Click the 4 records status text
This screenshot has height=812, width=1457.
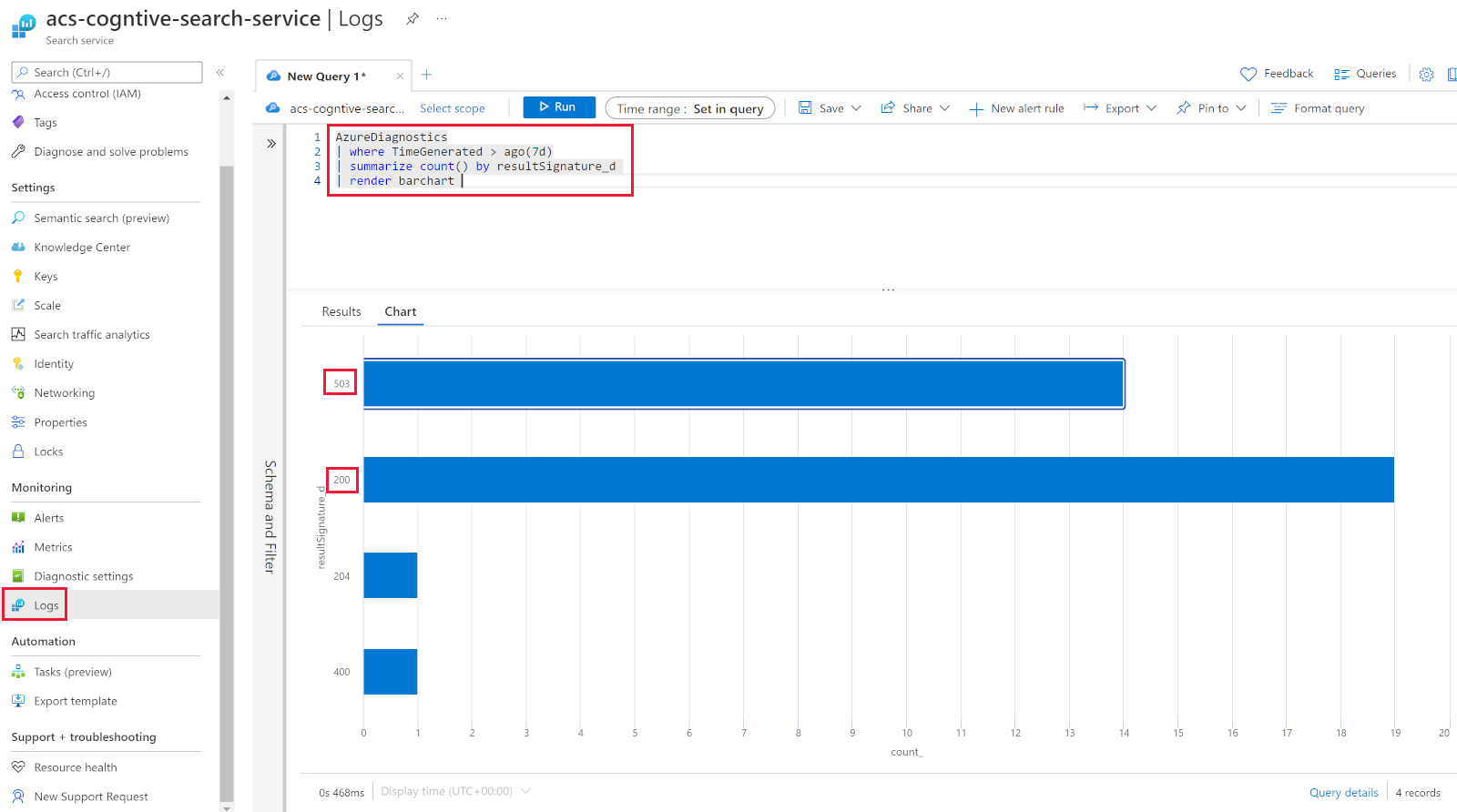[x=1418, y=793]
